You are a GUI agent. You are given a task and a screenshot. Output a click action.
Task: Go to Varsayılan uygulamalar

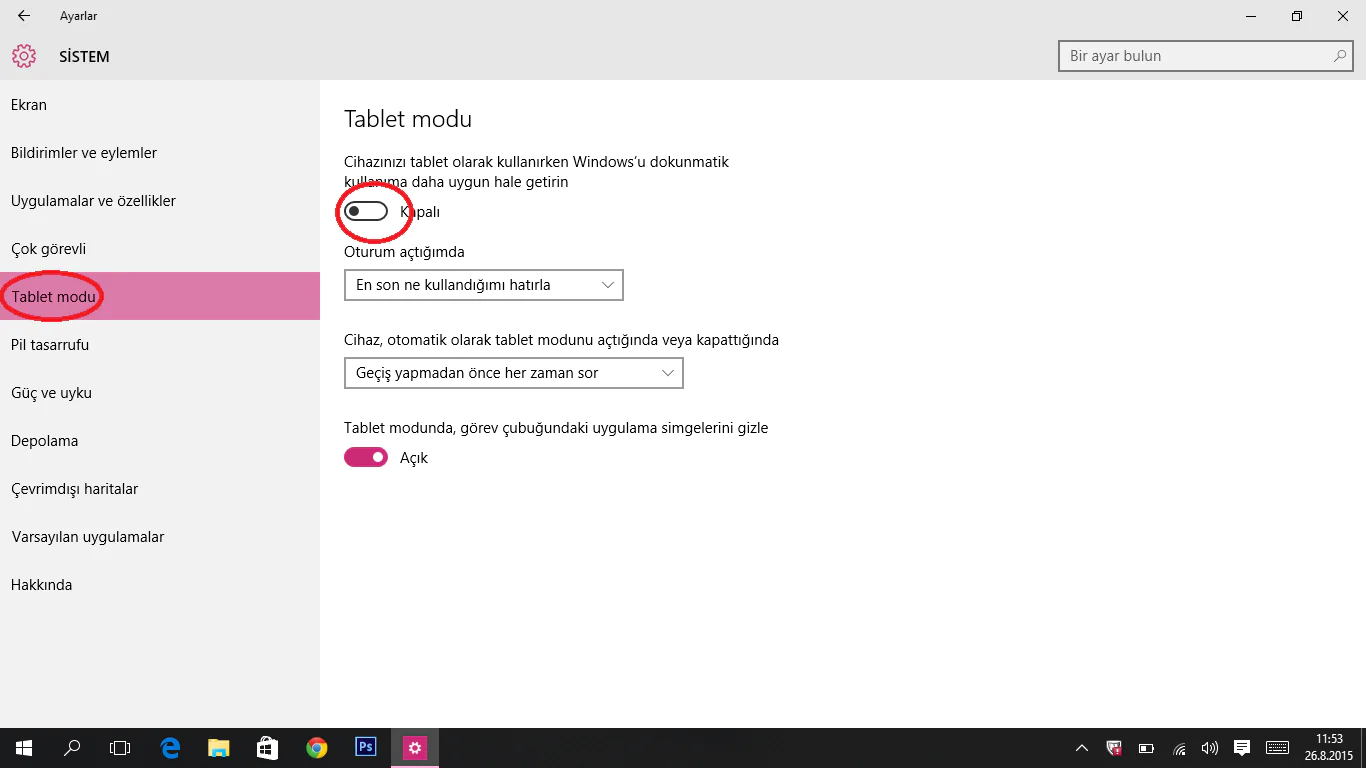[160, 537]
